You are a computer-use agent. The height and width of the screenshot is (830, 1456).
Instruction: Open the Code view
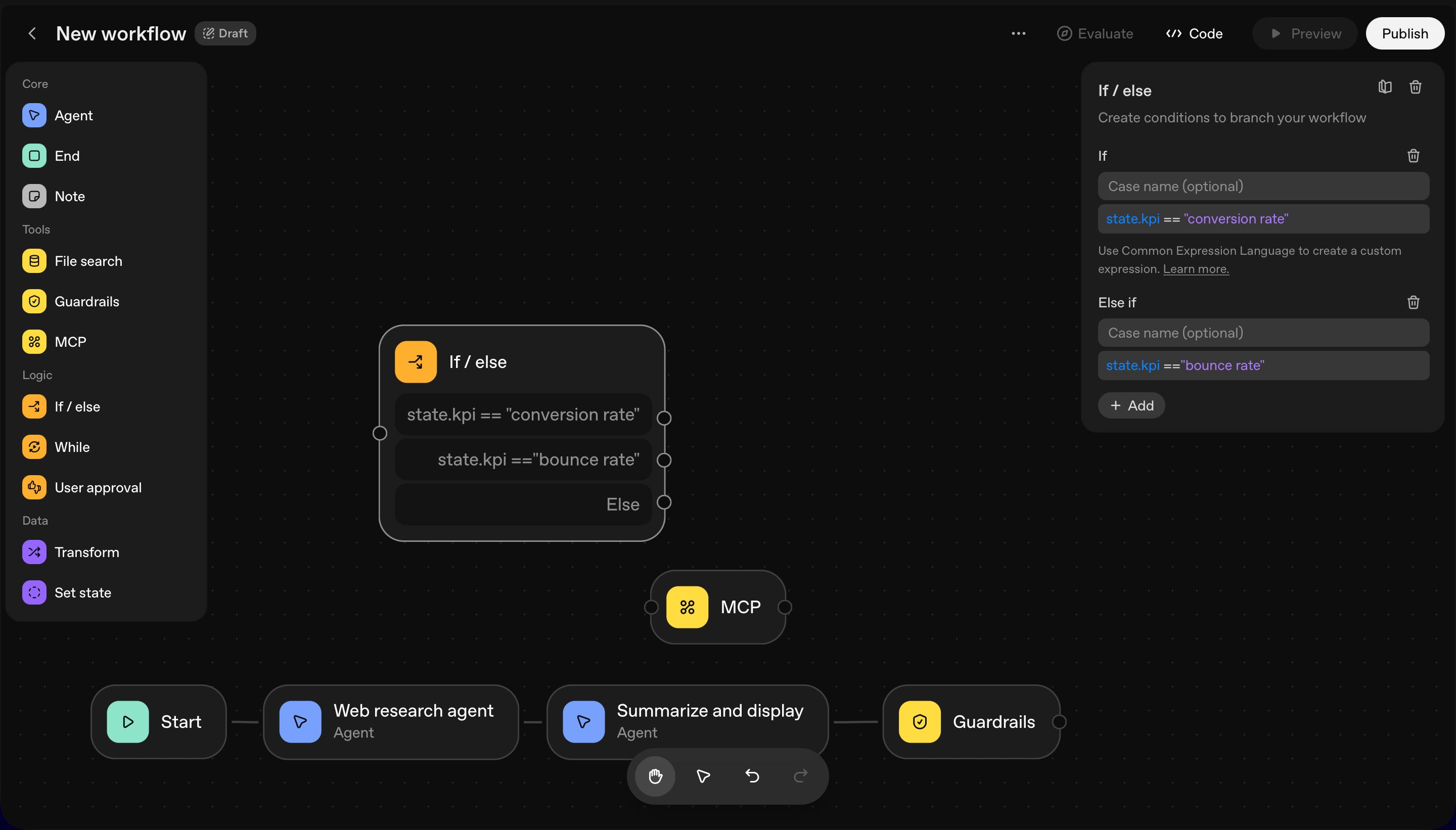click(1194, 34)
